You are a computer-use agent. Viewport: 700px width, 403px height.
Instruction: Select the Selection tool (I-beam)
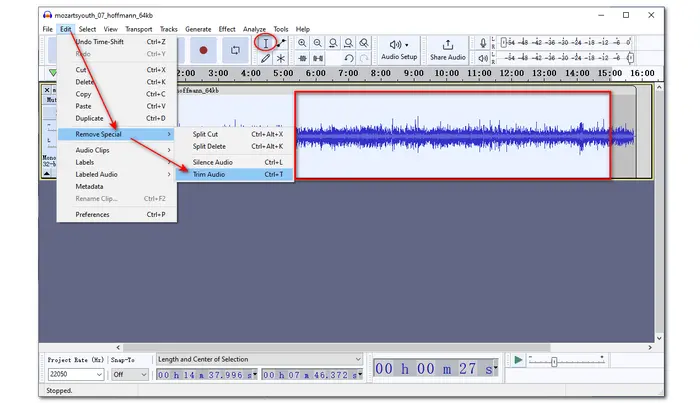click(x=265, y=43)
